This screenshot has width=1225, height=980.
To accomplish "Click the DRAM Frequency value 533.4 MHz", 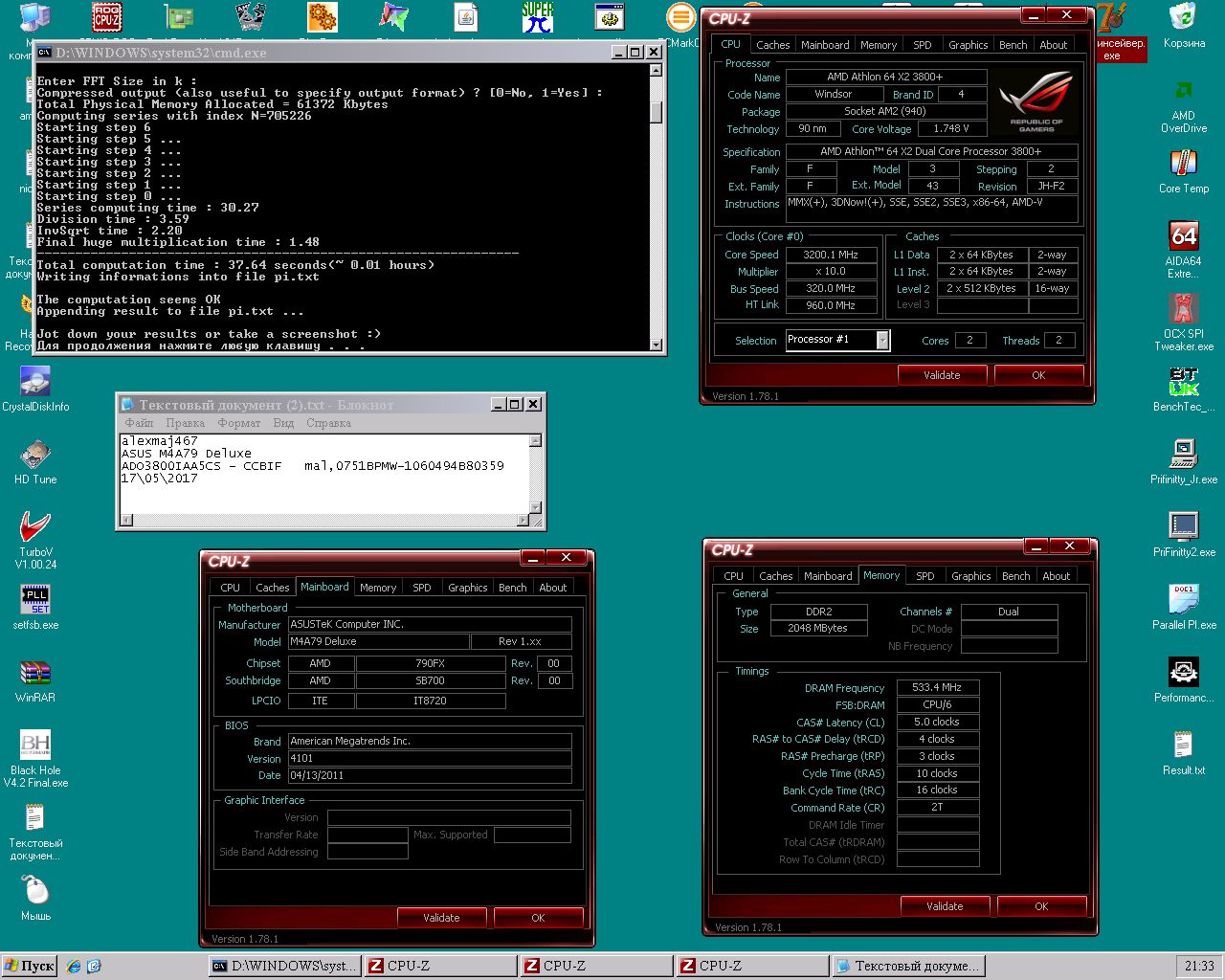I will 937,687.
